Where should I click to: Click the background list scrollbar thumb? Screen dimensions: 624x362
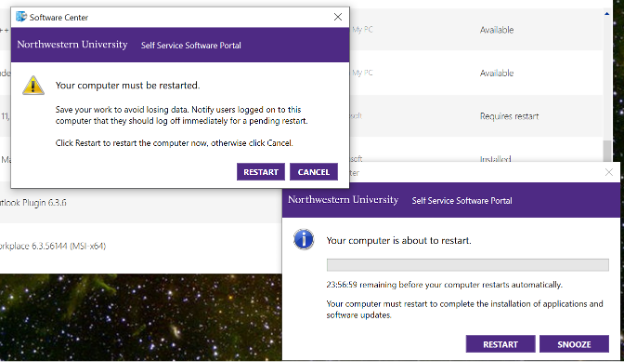tap(607, 151)
